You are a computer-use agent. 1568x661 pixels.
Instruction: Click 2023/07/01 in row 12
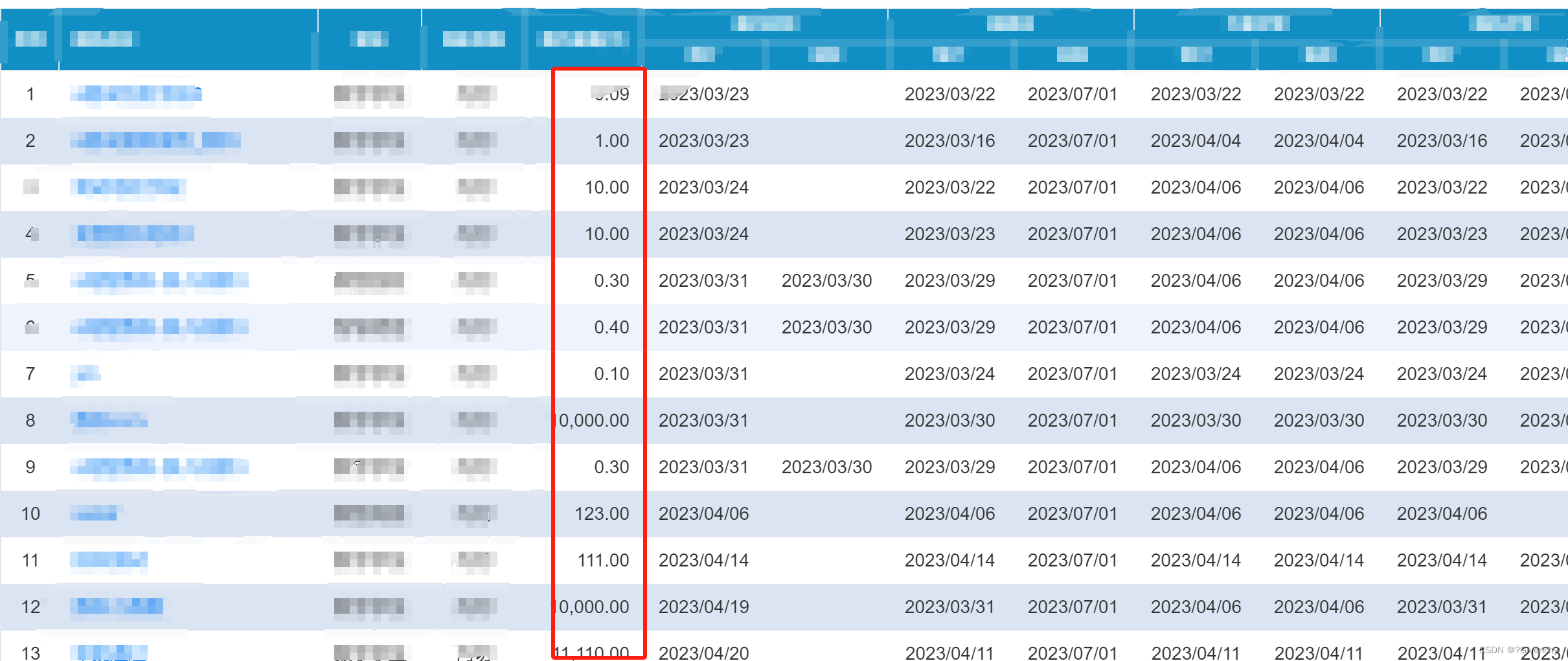click(1073, 607)
